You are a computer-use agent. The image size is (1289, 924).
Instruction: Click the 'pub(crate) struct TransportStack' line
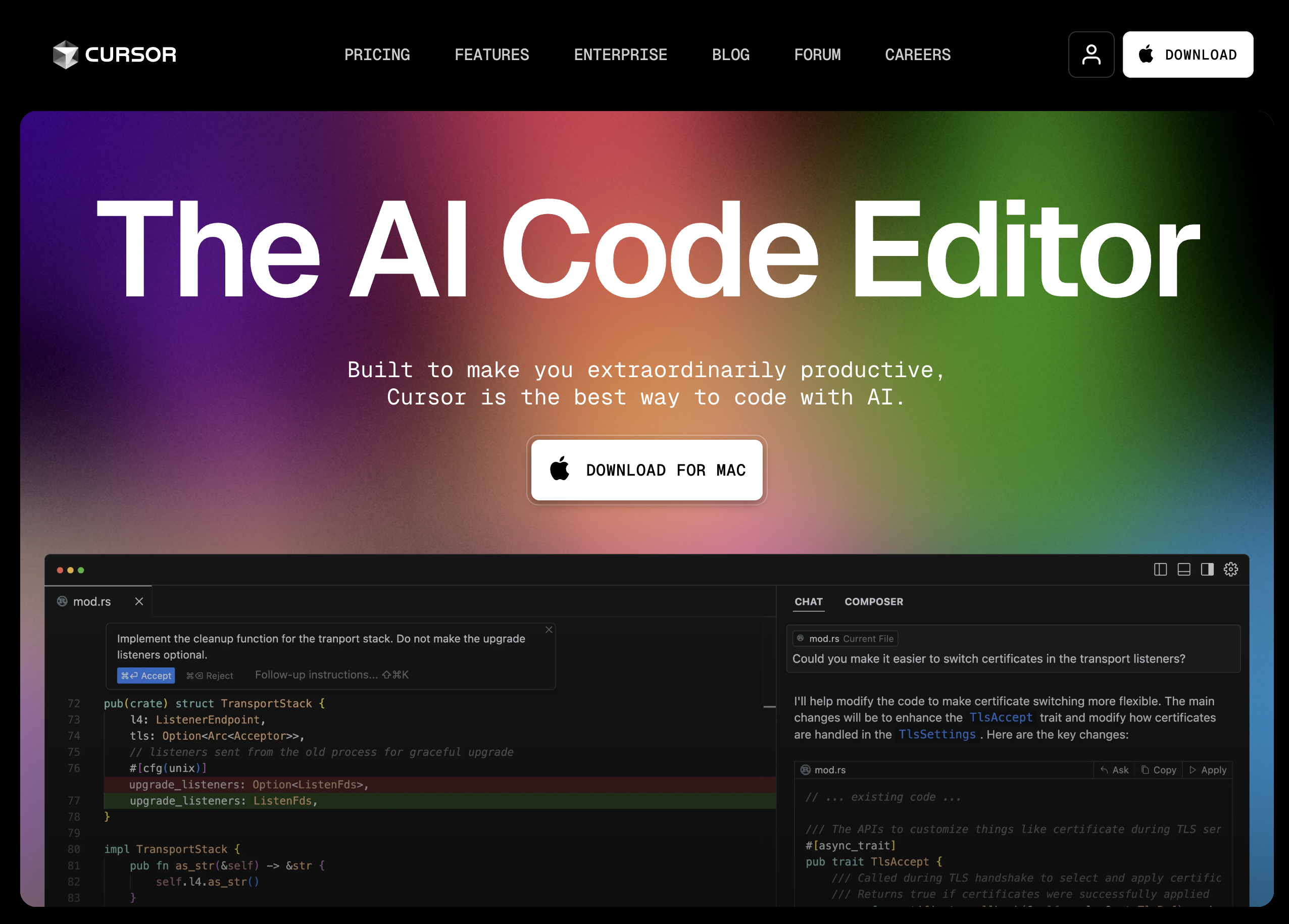click(214, 703)
